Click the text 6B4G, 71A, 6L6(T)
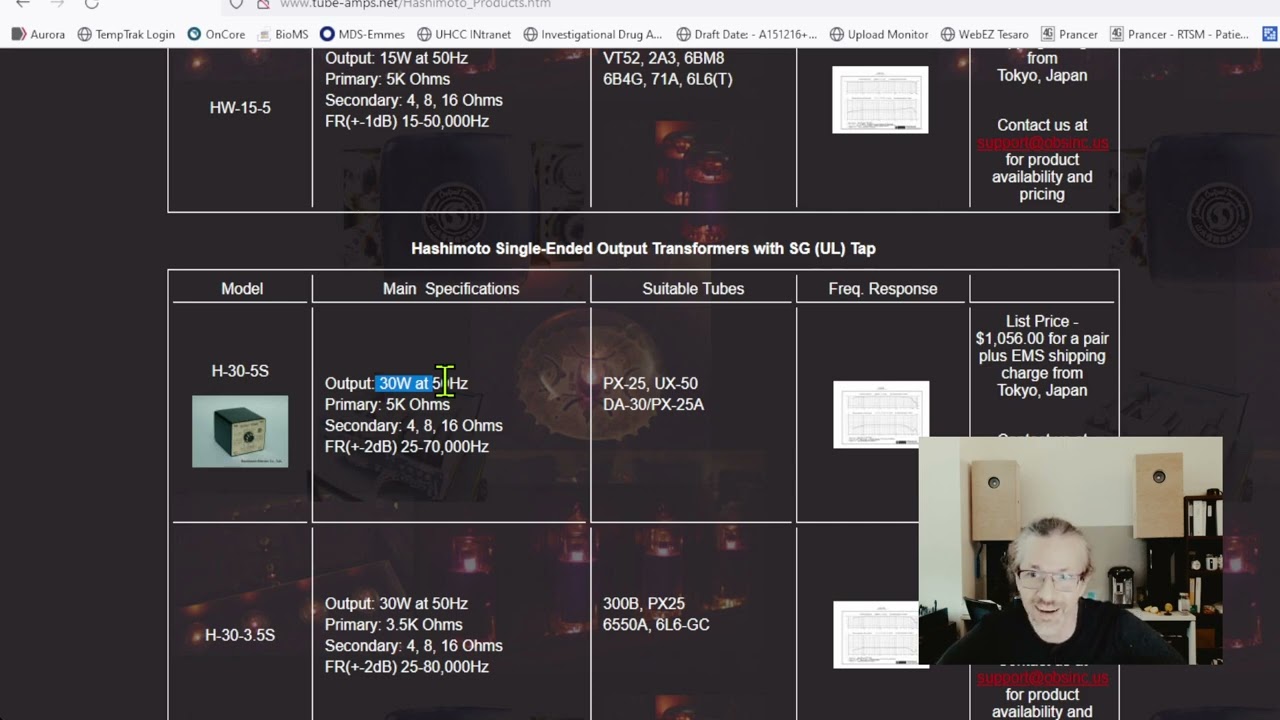This screenshot has width=1280, height=720. [x=668, y=79]
